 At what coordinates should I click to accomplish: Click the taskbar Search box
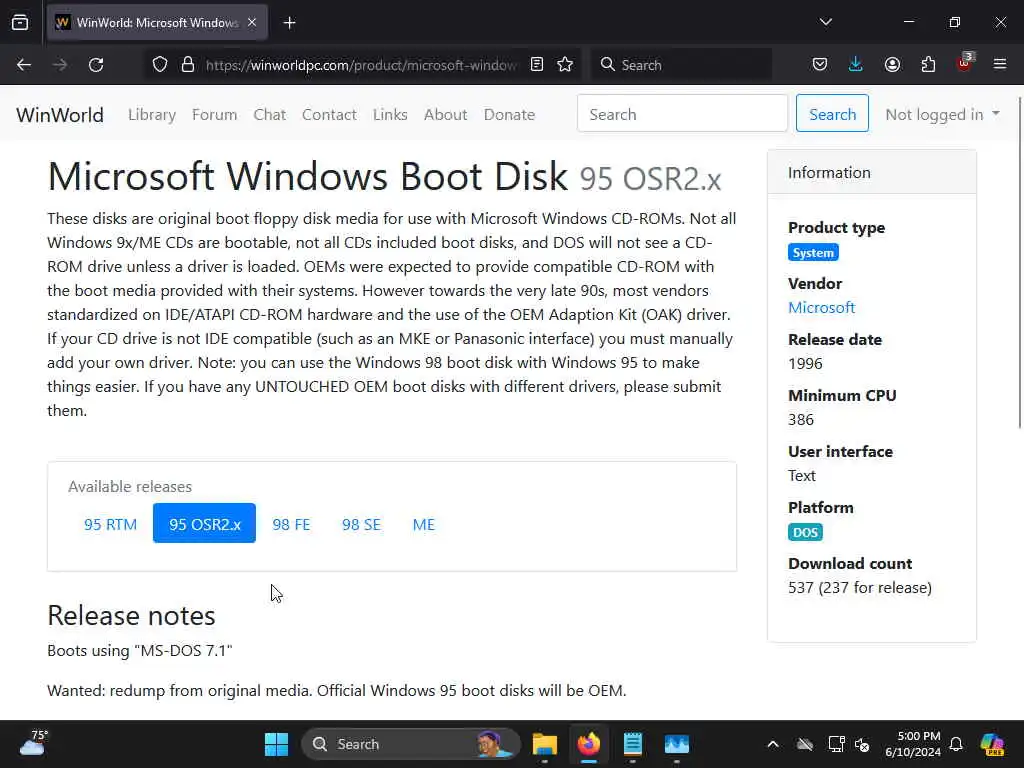(x=411, y=744)
